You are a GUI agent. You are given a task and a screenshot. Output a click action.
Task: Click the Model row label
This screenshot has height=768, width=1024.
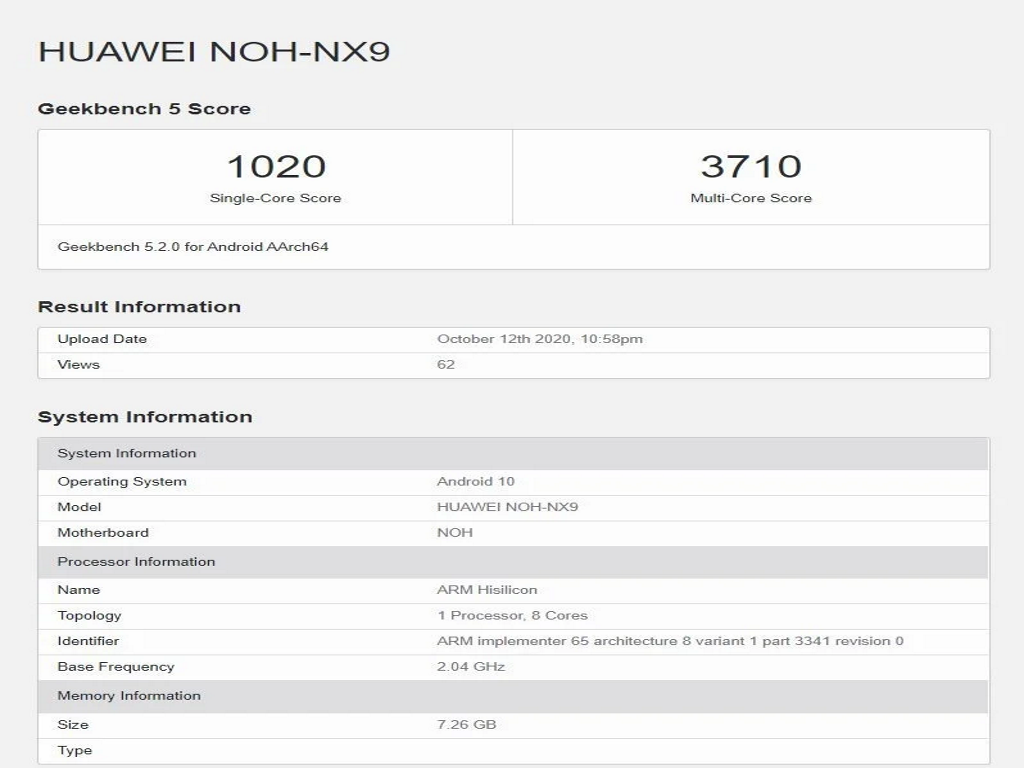click(79, 507)
